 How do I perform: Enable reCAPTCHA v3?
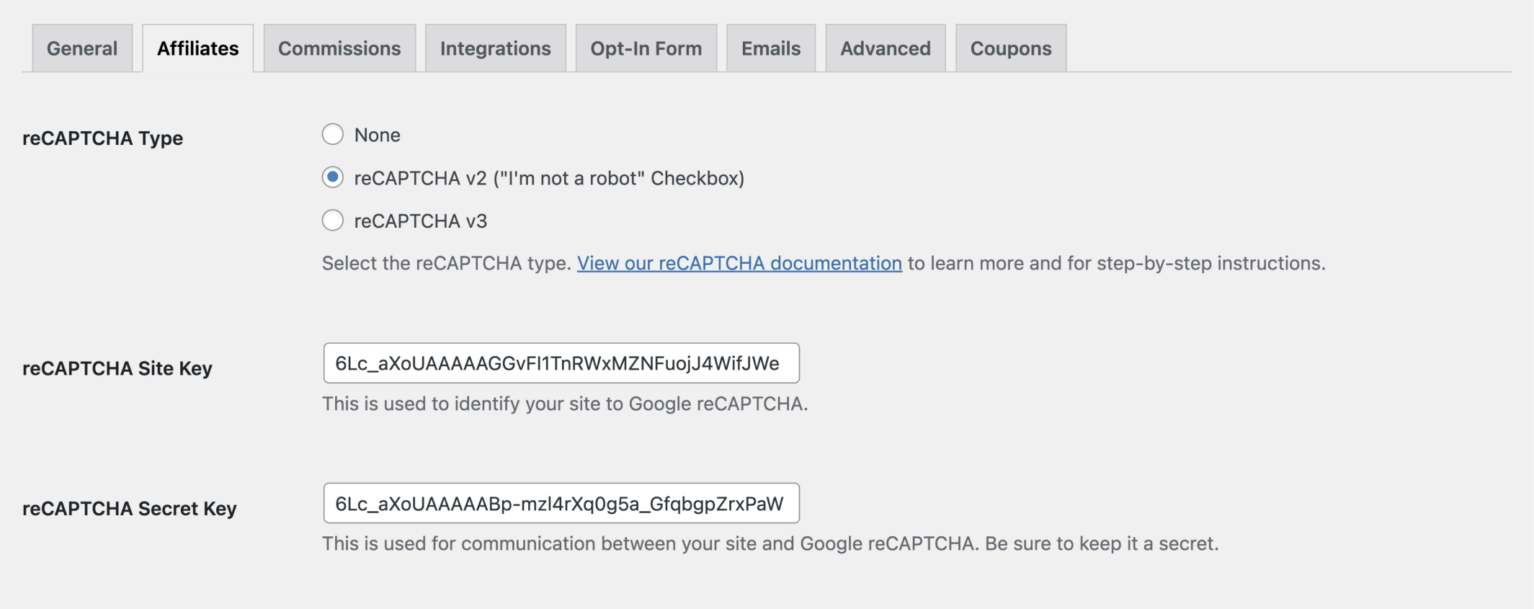pyautogui.click(x=332, y=220)
